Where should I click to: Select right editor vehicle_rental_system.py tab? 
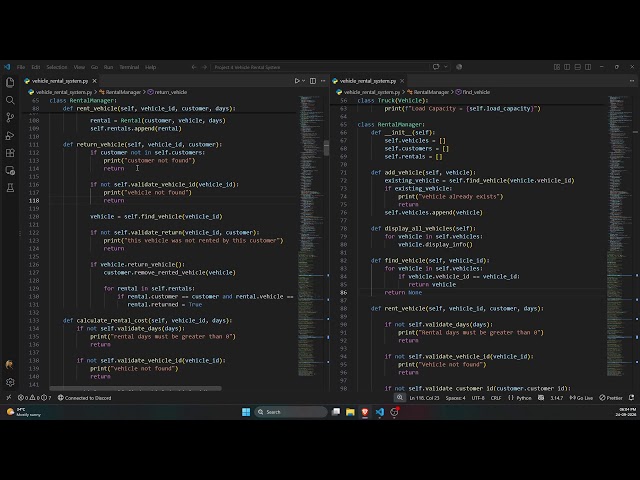click(x=368, y=81)
